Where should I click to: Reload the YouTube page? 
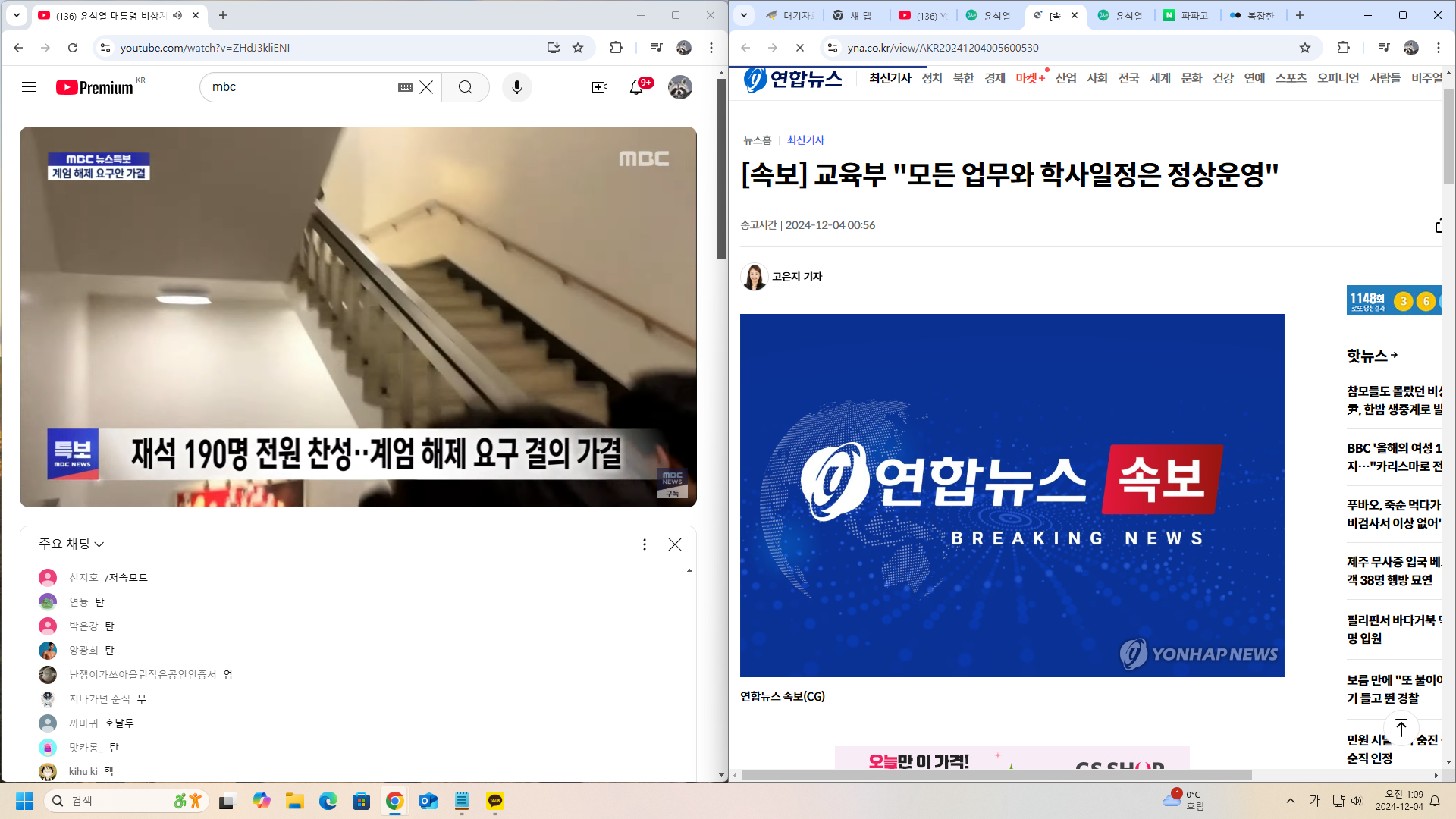coord(73,48)
